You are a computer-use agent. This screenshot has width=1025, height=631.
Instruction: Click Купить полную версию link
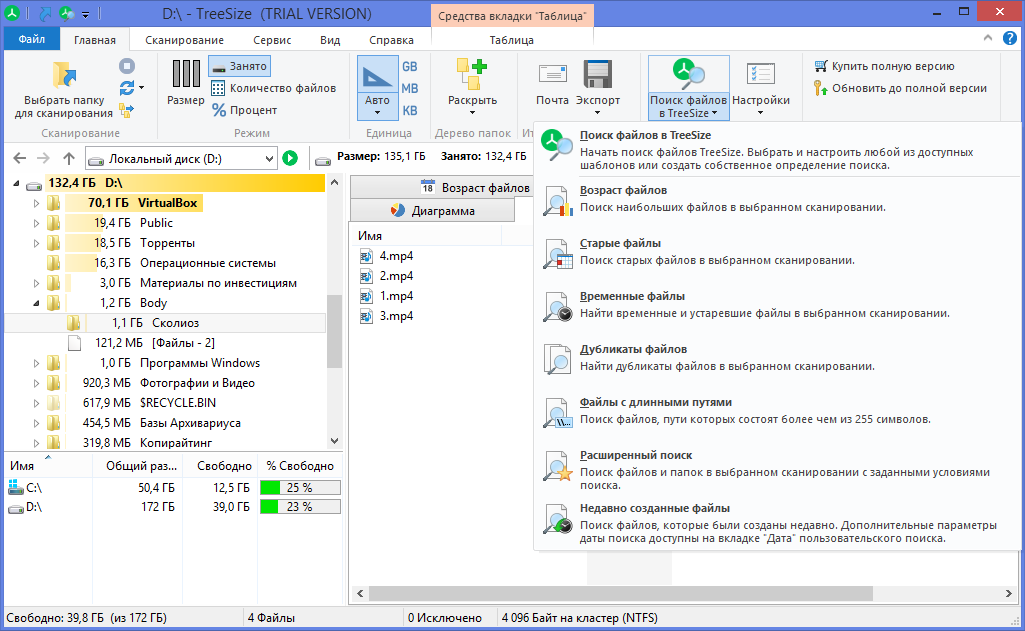(x=884, y=66)
